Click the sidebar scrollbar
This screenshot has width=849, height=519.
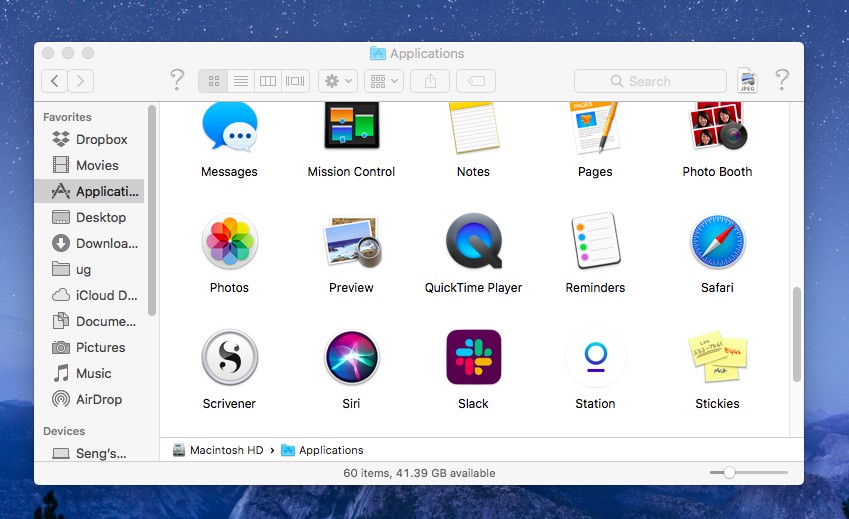(x=152, y=210)
